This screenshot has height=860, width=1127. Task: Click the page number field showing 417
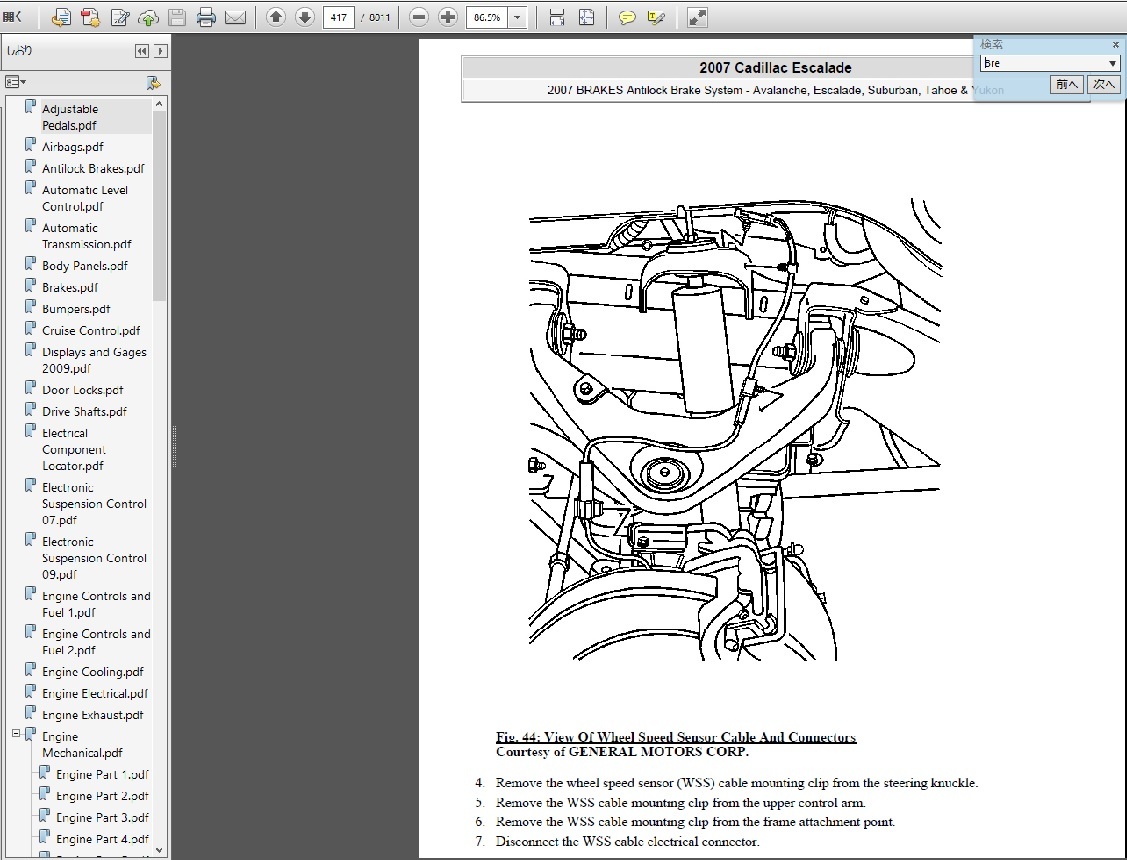(339, 17)
